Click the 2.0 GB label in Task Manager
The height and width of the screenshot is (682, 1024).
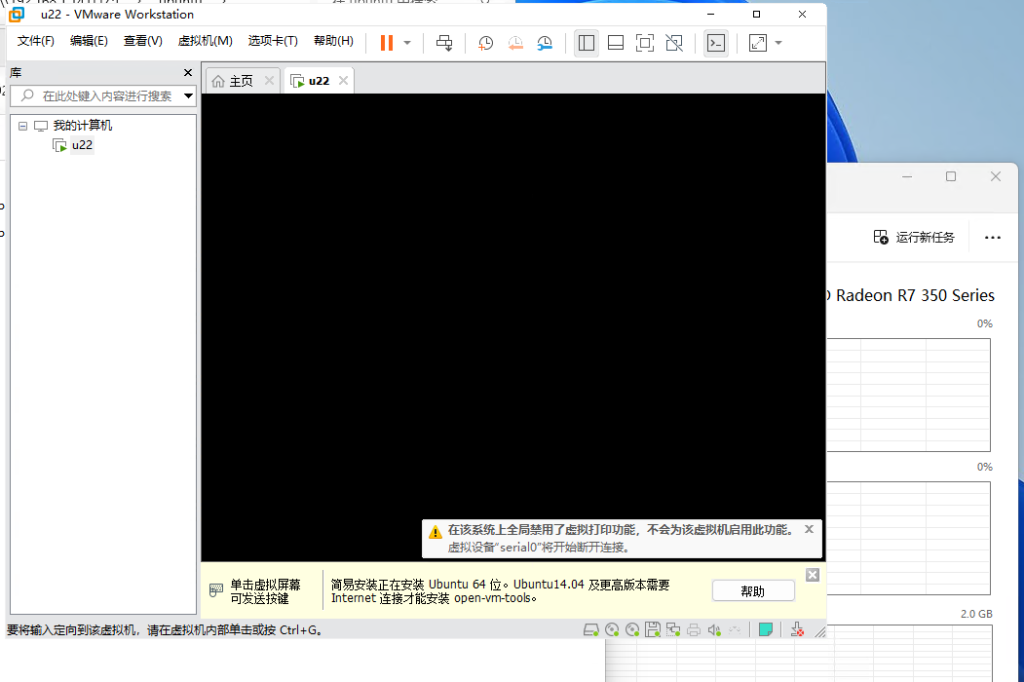click(x=976, y=614)
